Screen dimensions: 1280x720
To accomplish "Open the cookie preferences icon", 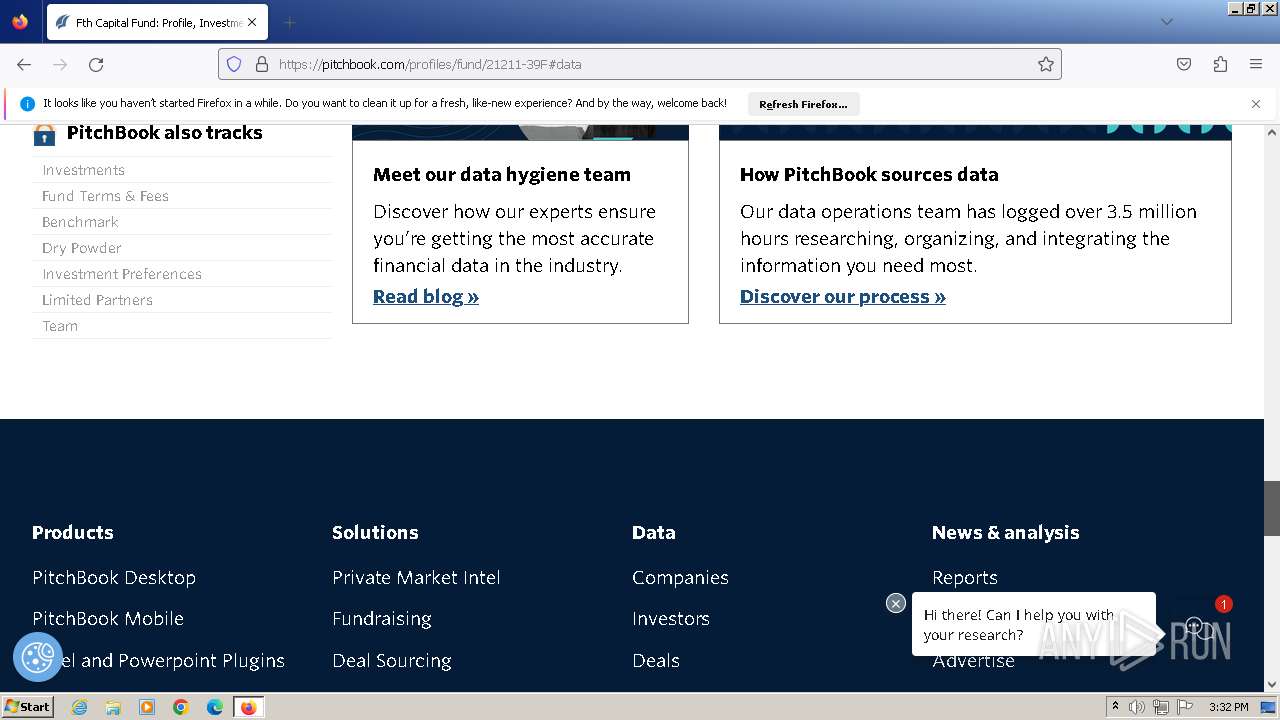I will coord(38,657).
